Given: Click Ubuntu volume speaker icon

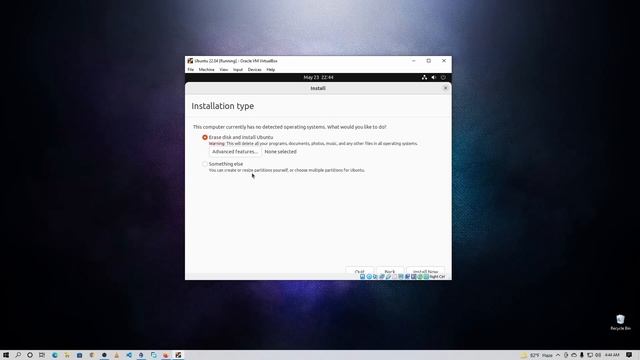Looking at the screenshot, I should coord(433,78).
